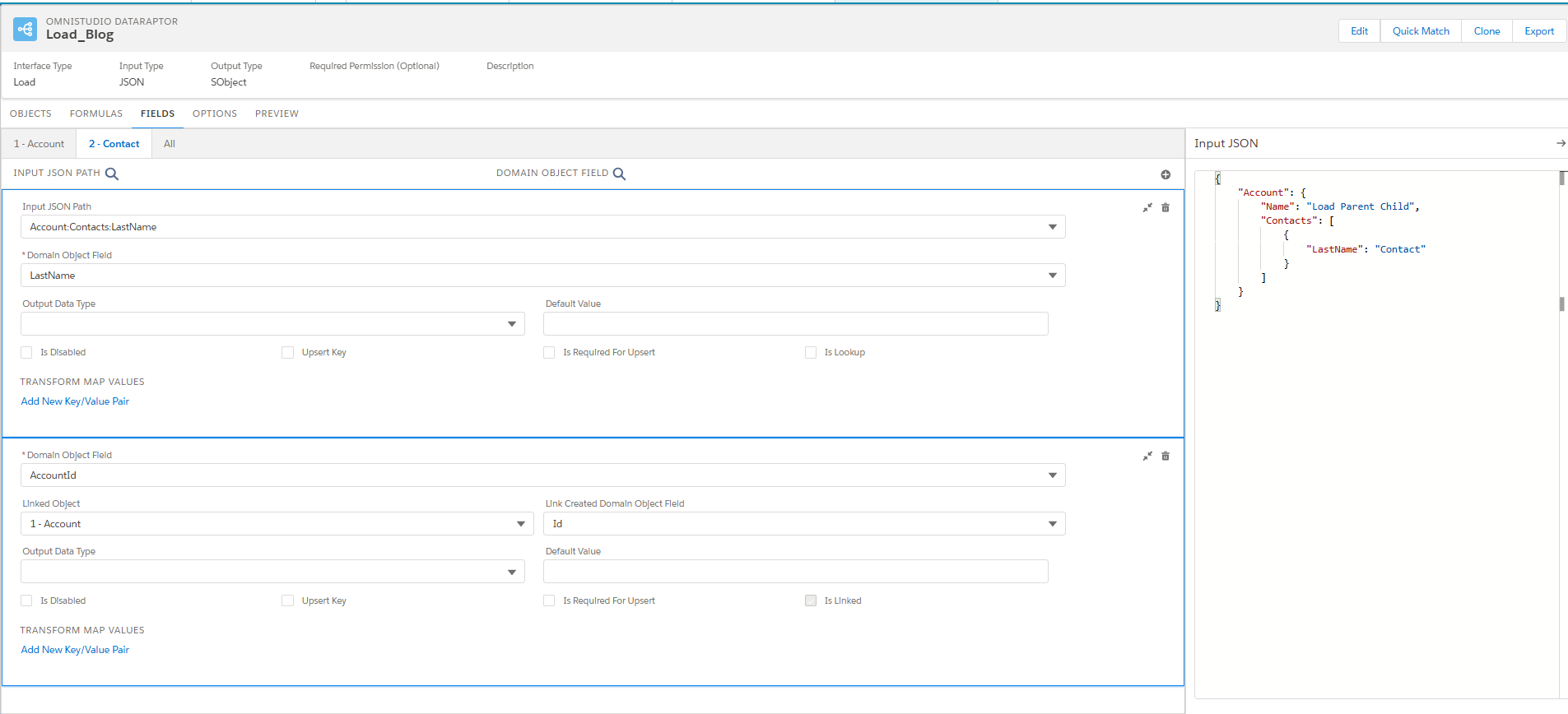Click Add New Key/Value Pair under LastName
The width and height of the screenshot is (1568, 714).
tap(75, 401)
